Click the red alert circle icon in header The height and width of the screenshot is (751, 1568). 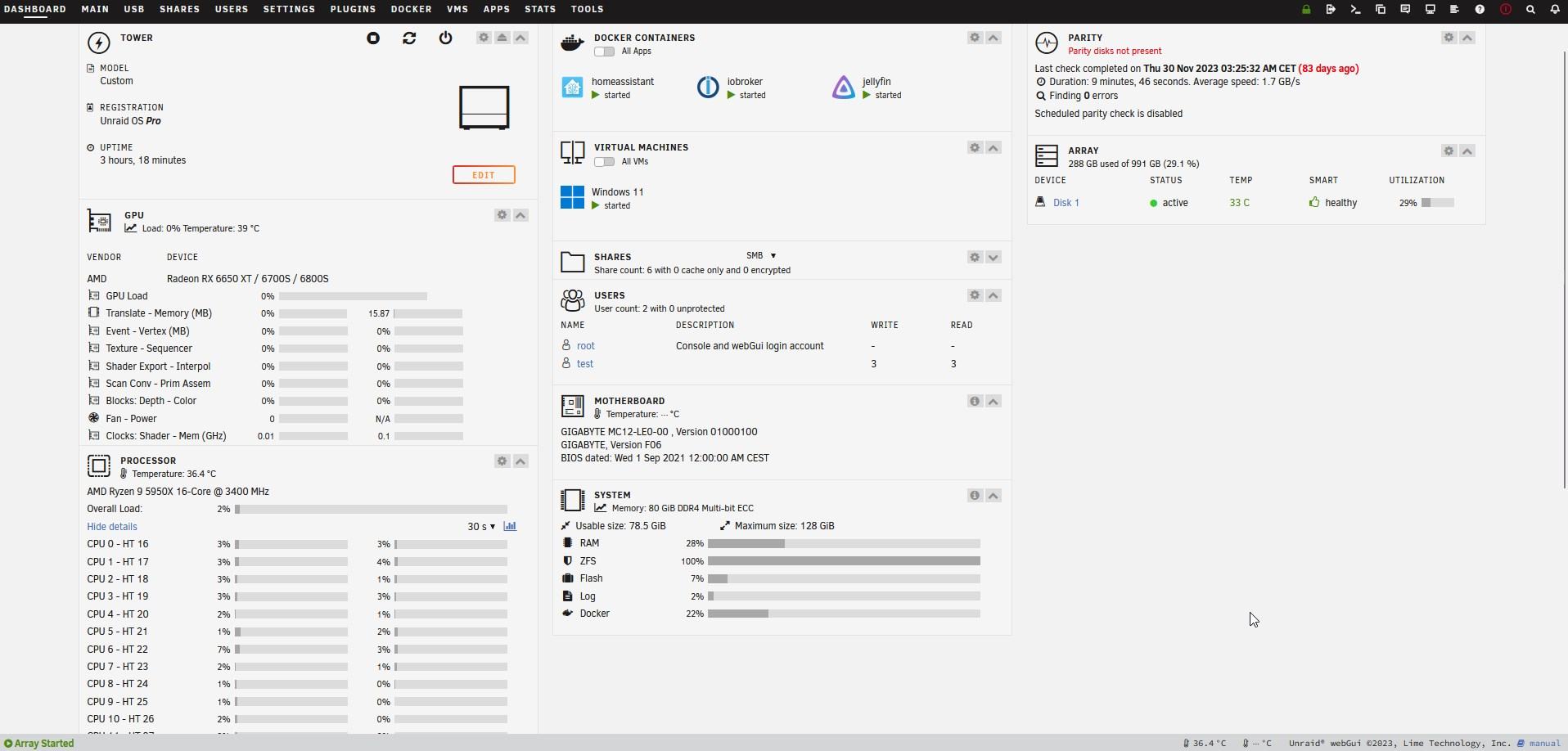[1506, 10]
